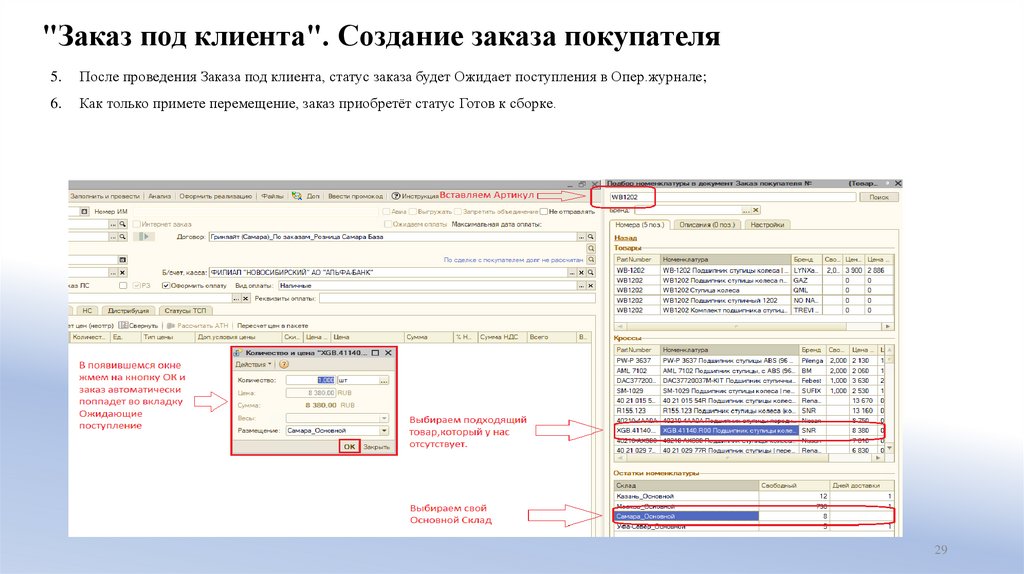
Task: Open unit selection button in Количество field
Action: click(x=384, y=380)
